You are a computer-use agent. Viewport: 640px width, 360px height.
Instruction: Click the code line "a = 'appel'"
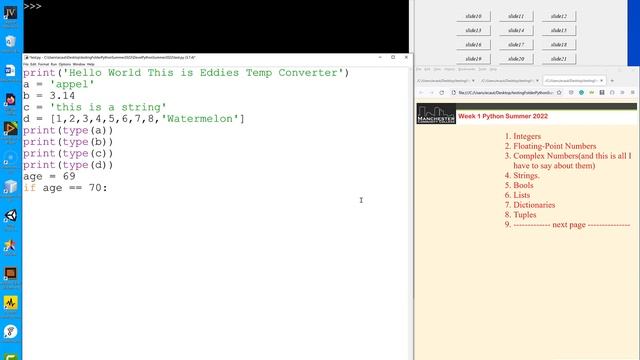(x=59, y=84)
